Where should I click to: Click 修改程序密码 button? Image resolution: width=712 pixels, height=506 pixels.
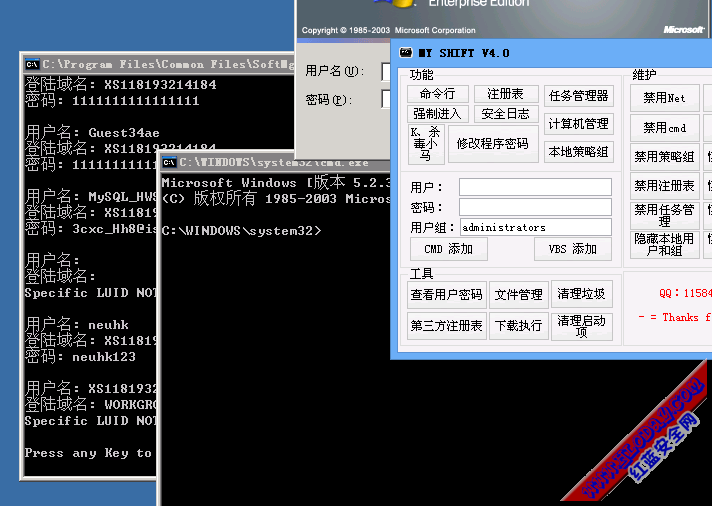pos(493,144)
